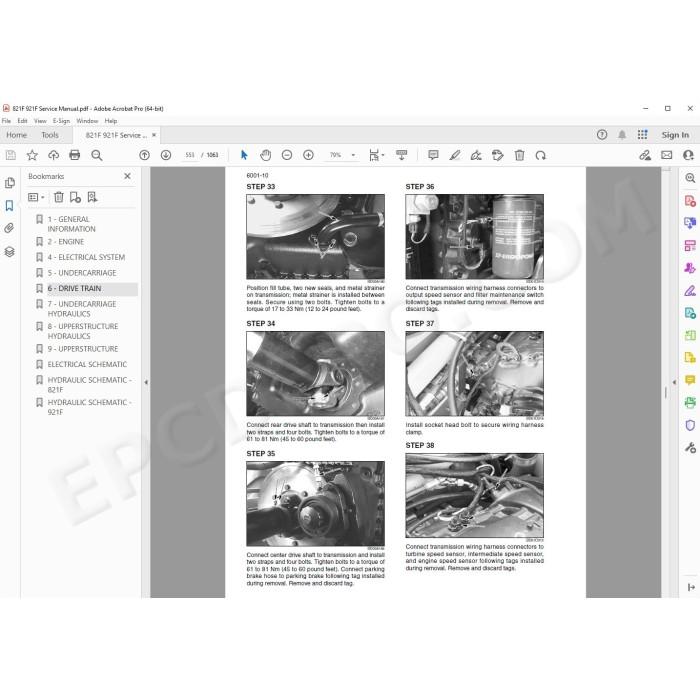
Task: Go to the next page arrow
Action: point(166,155)
